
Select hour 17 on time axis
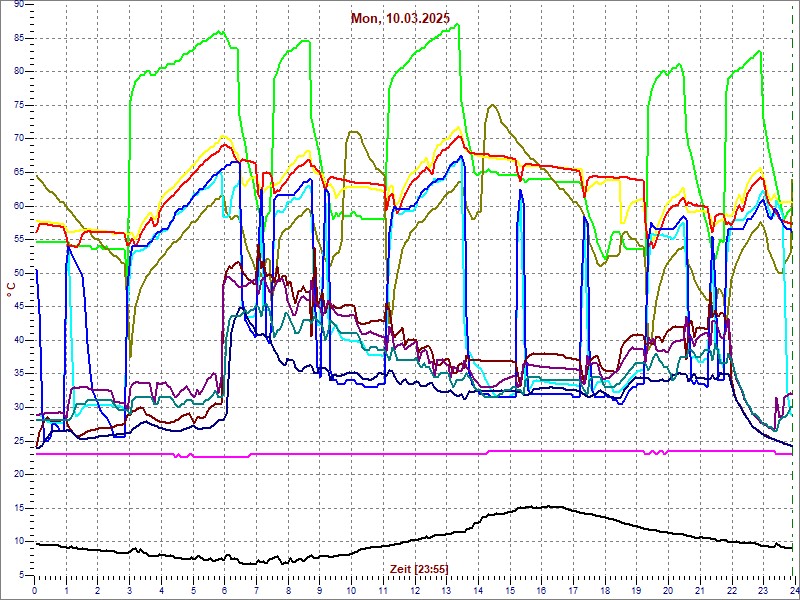[x=572, y=590]
